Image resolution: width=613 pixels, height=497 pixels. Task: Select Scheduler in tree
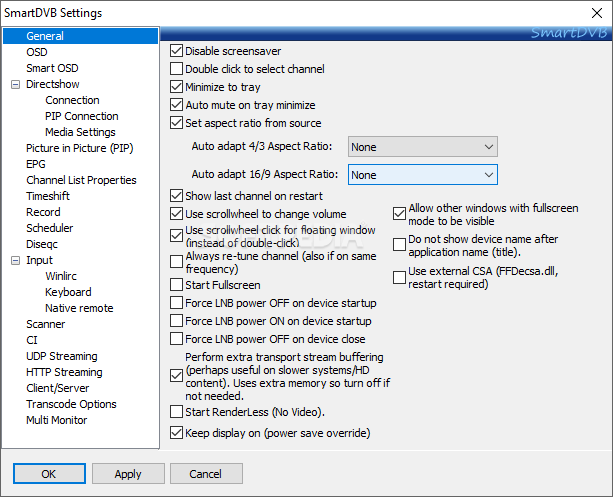pyautogui.click(x=50, y=228)
